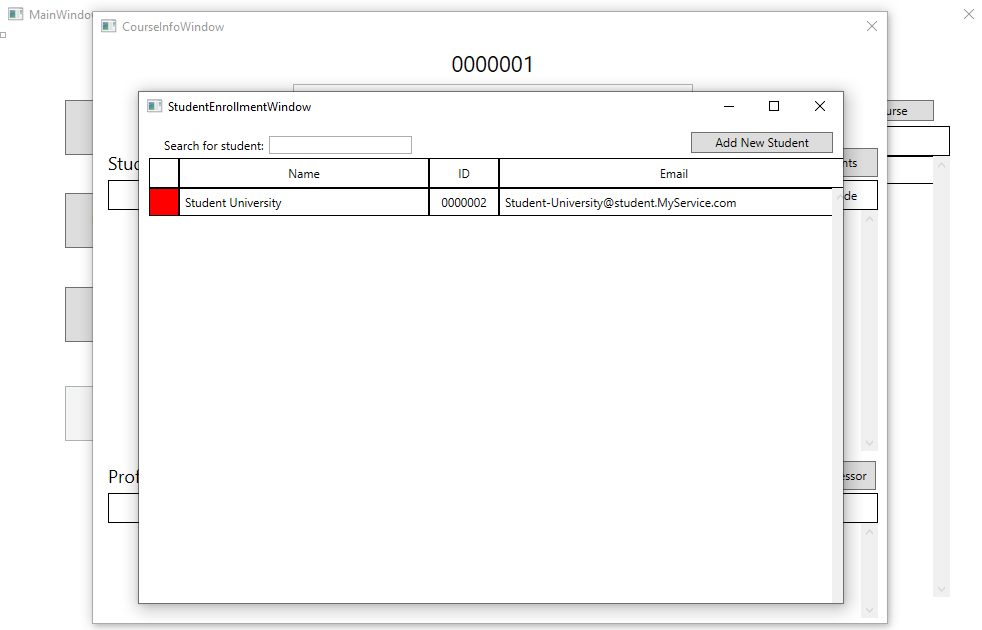Close the MainWindow
This screenshot has width=982, height=630.
click(968, 14)
